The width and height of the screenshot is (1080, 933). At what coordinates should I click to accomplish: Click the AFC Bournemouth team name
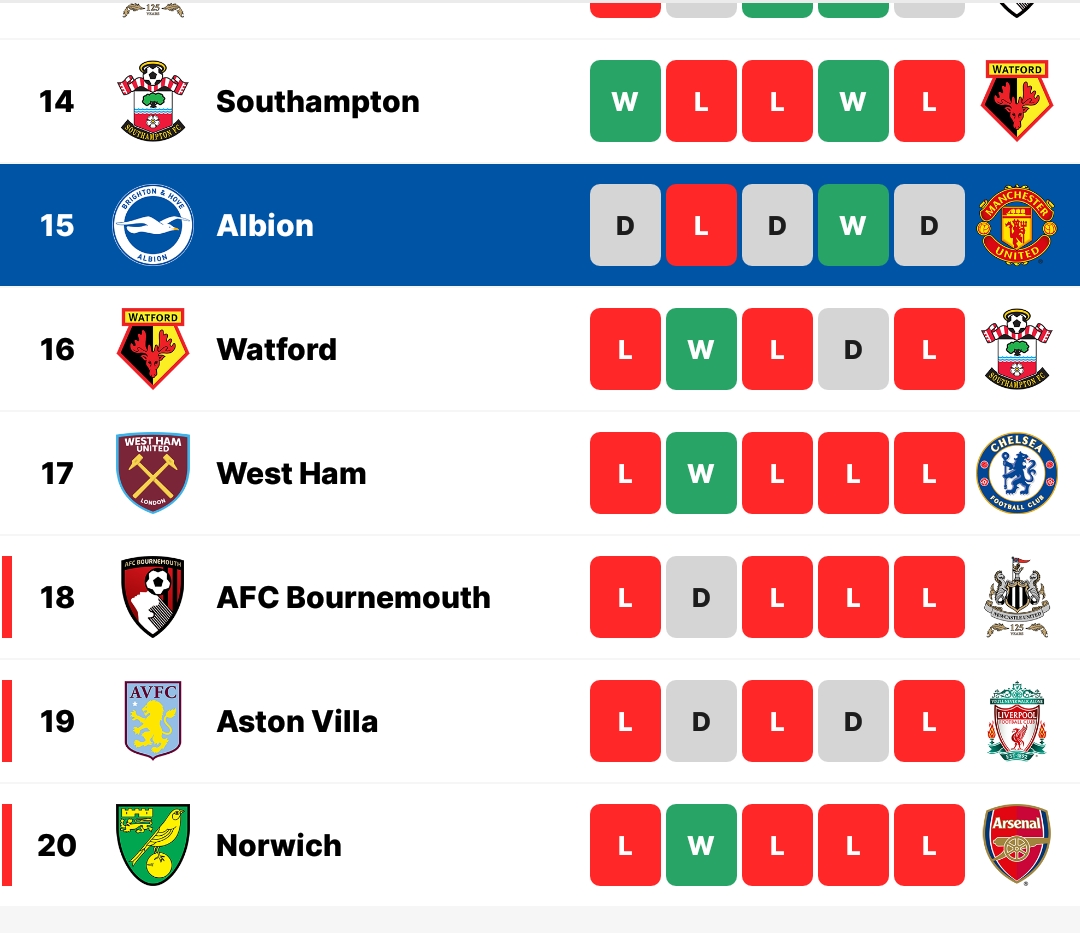[x=353, y=598]
